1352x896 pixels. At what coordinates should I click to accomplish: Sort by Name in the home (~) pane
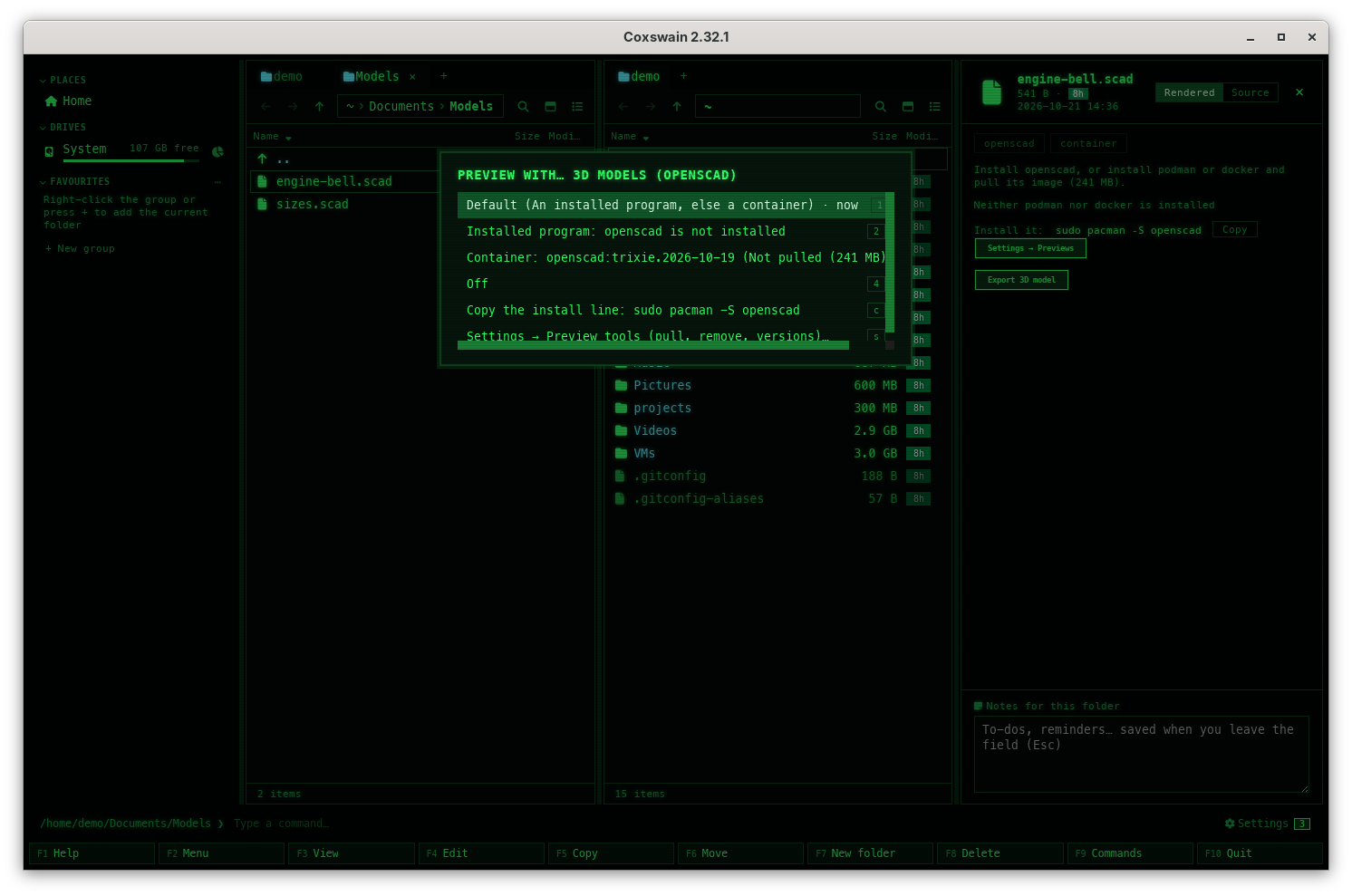(630, 137)
